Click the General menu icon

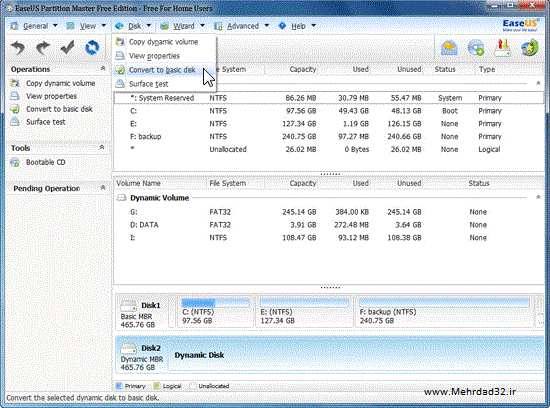14,26
